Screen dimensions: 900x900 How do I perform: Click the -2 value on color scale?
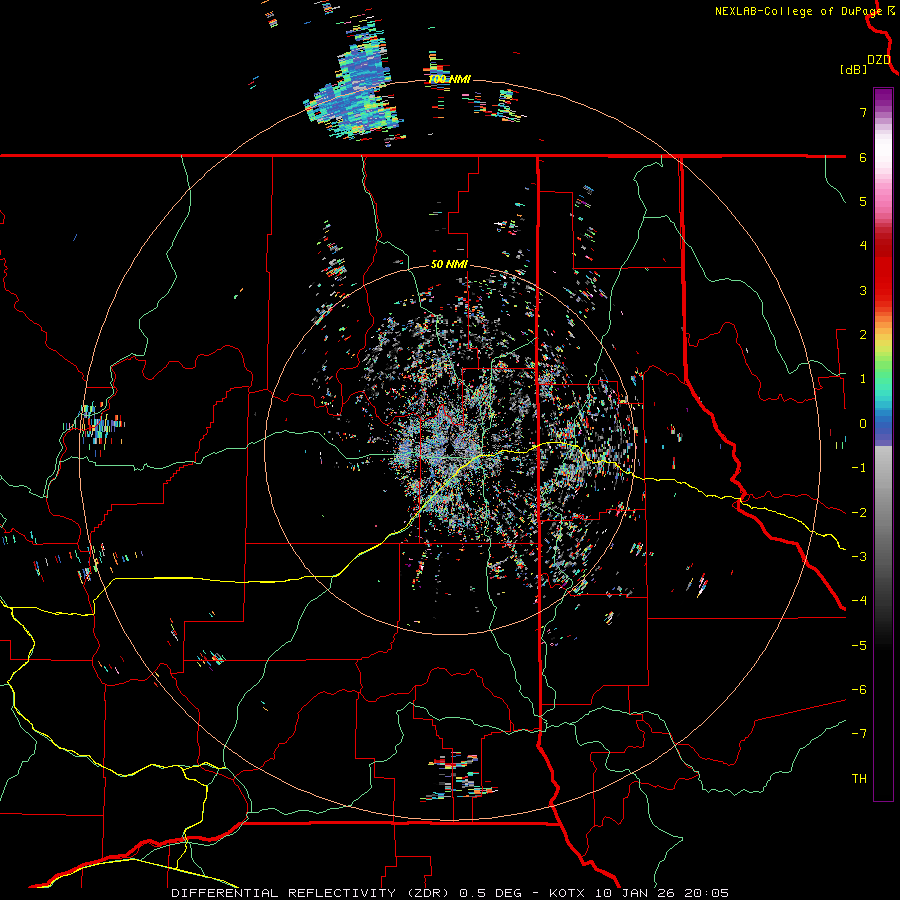859,513
